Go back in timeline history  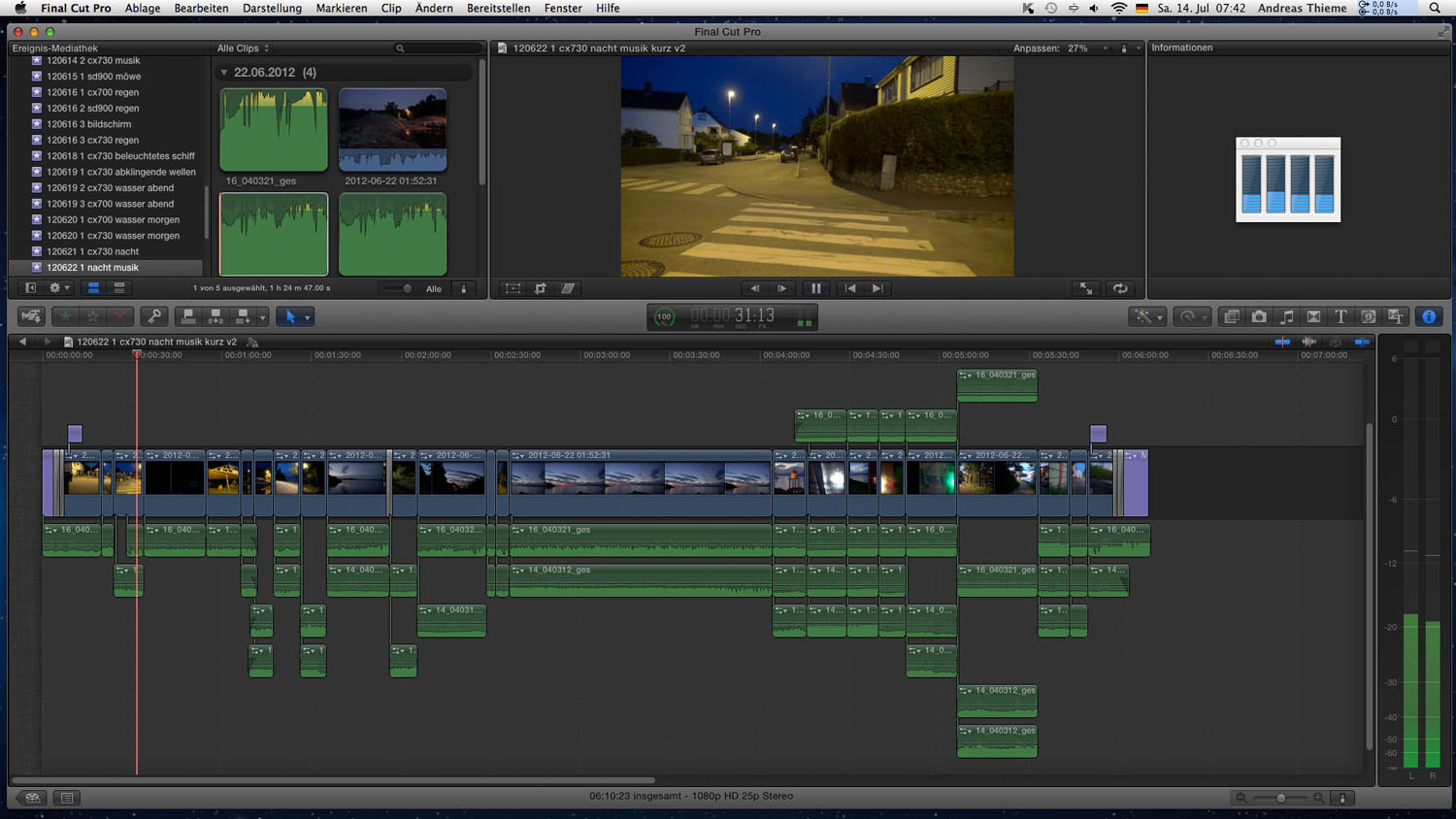coord(22,342)
